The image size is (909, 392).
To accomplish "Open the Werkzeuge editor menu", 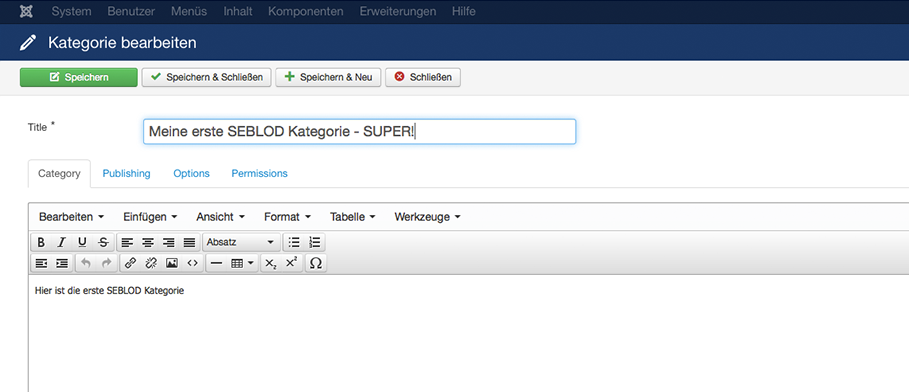I will coord(428,217).
